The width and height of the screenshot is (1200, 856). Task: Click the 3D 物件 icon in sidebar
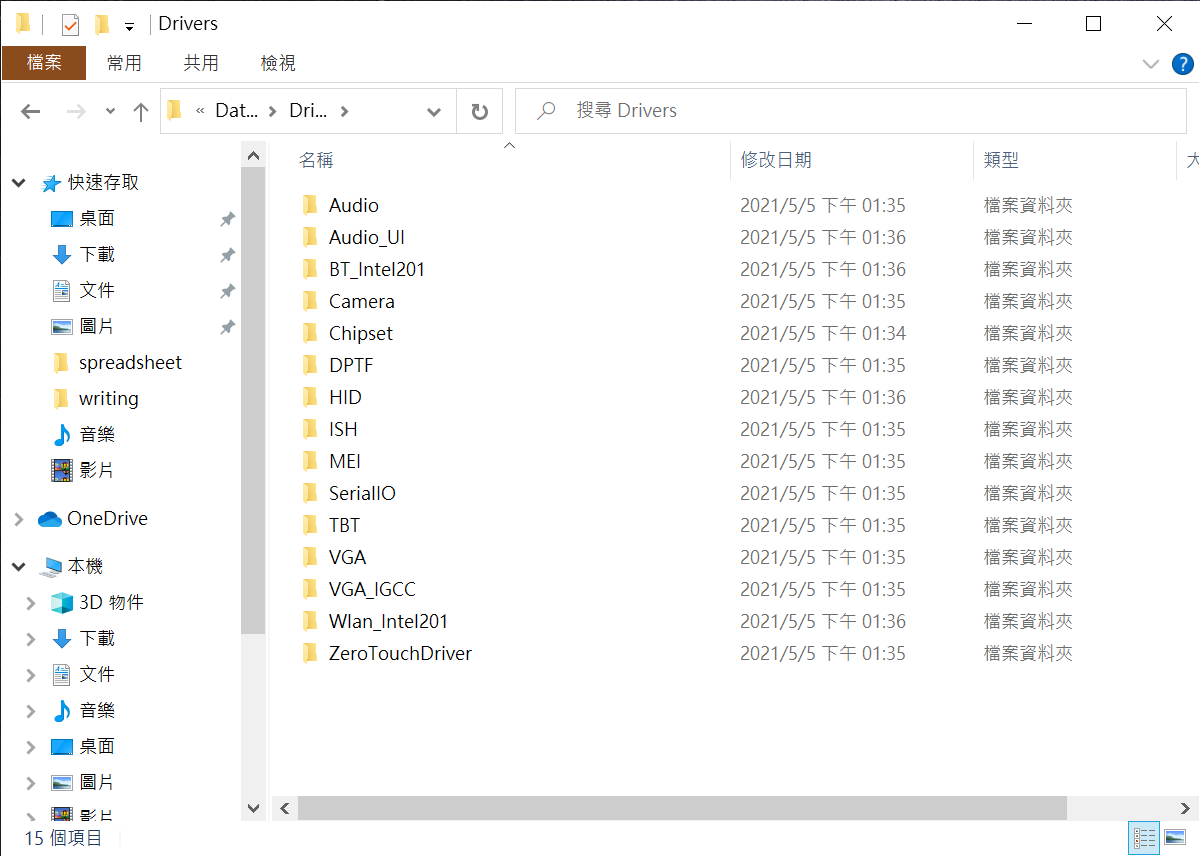click(62, 603)
